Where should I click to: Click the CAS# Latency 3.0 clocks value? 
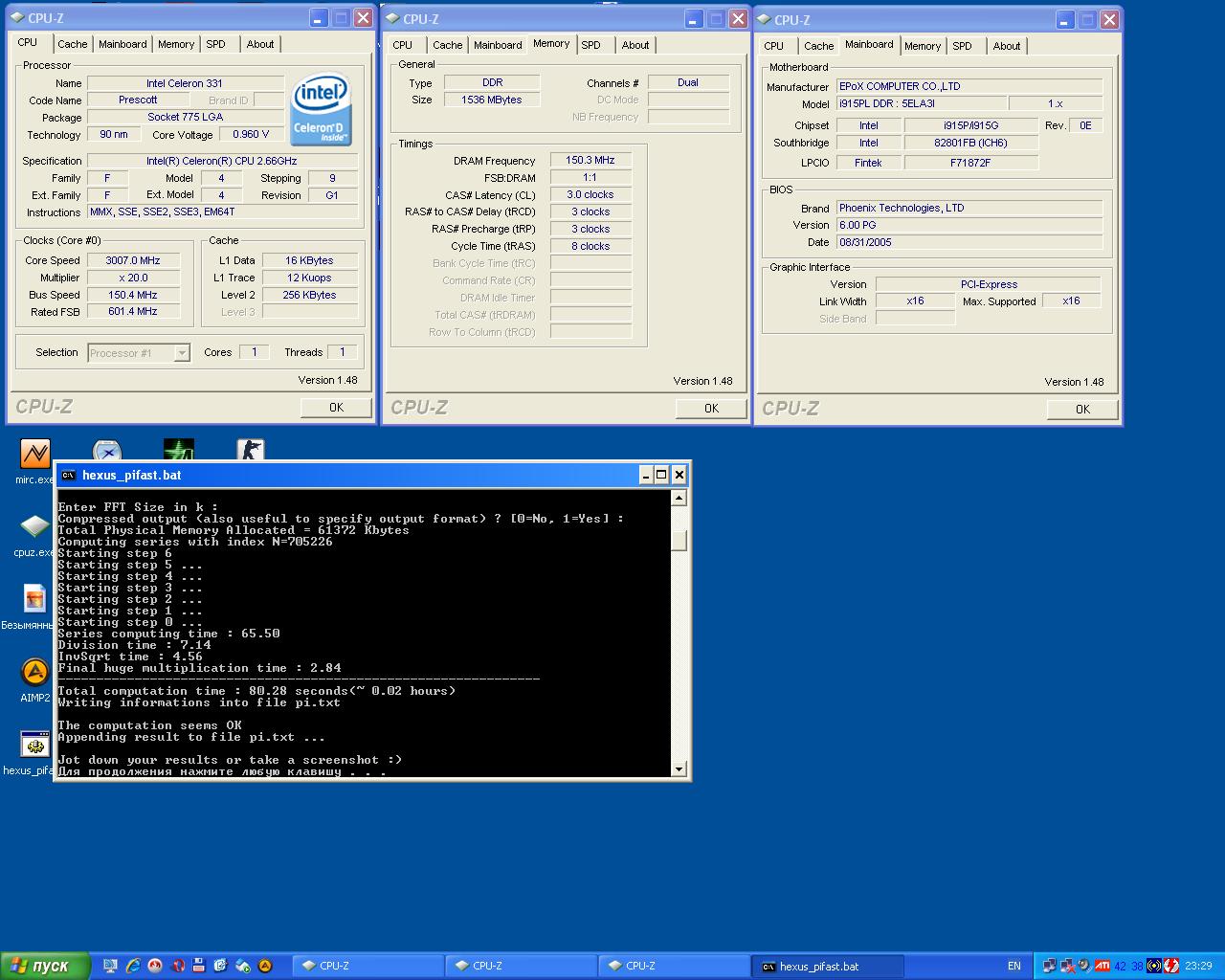590,194
